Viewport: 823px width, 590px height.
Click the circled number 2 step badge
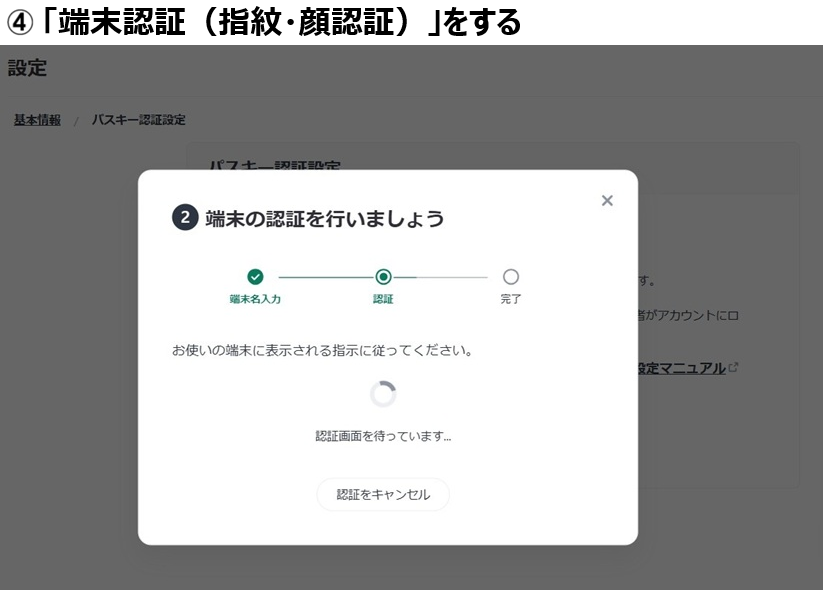click(x=184, y=217)
